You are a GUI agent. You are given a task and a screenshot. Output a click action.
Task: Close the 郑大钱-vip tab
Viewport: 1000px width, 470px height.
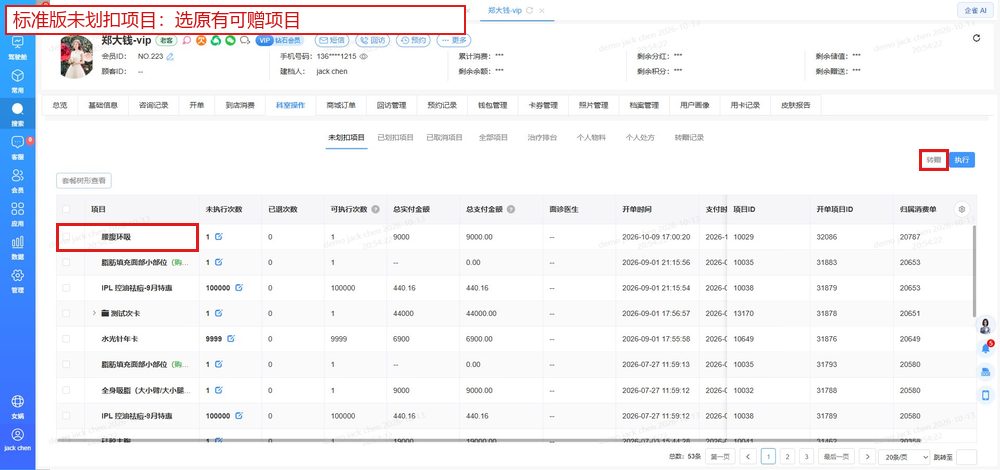[541, 11]
